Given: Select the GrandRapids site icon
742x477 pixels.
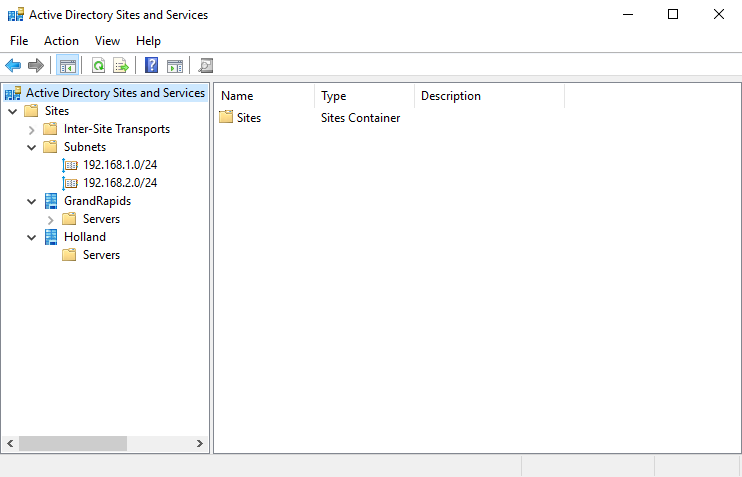Looking at the screenshot, I should (51, 201).
